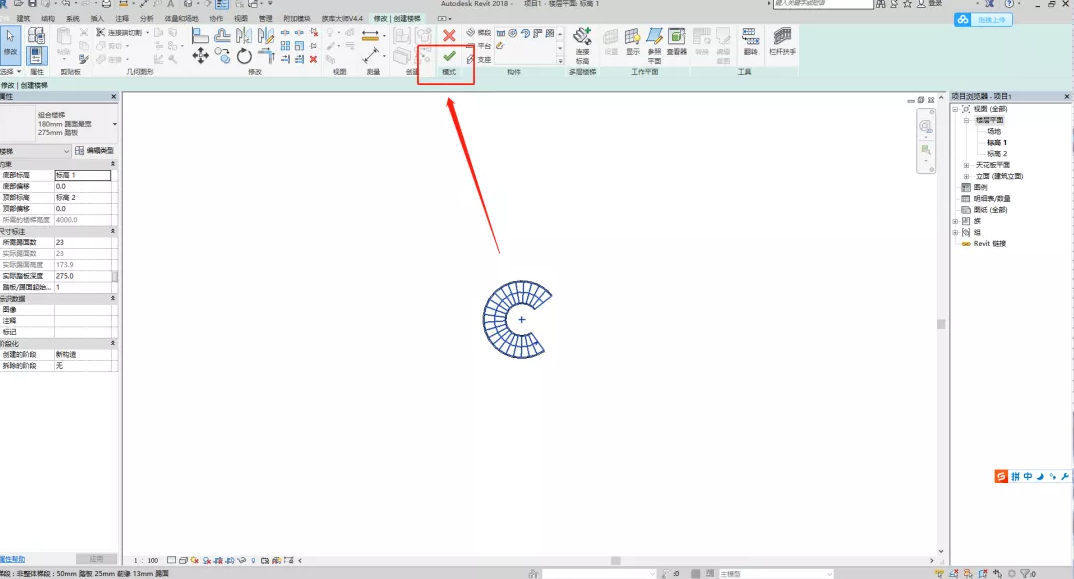This screenshot has height=579, width=1074.
Task: Click the Rotate tool circular arrow
Action: click(x=244, y=56)
